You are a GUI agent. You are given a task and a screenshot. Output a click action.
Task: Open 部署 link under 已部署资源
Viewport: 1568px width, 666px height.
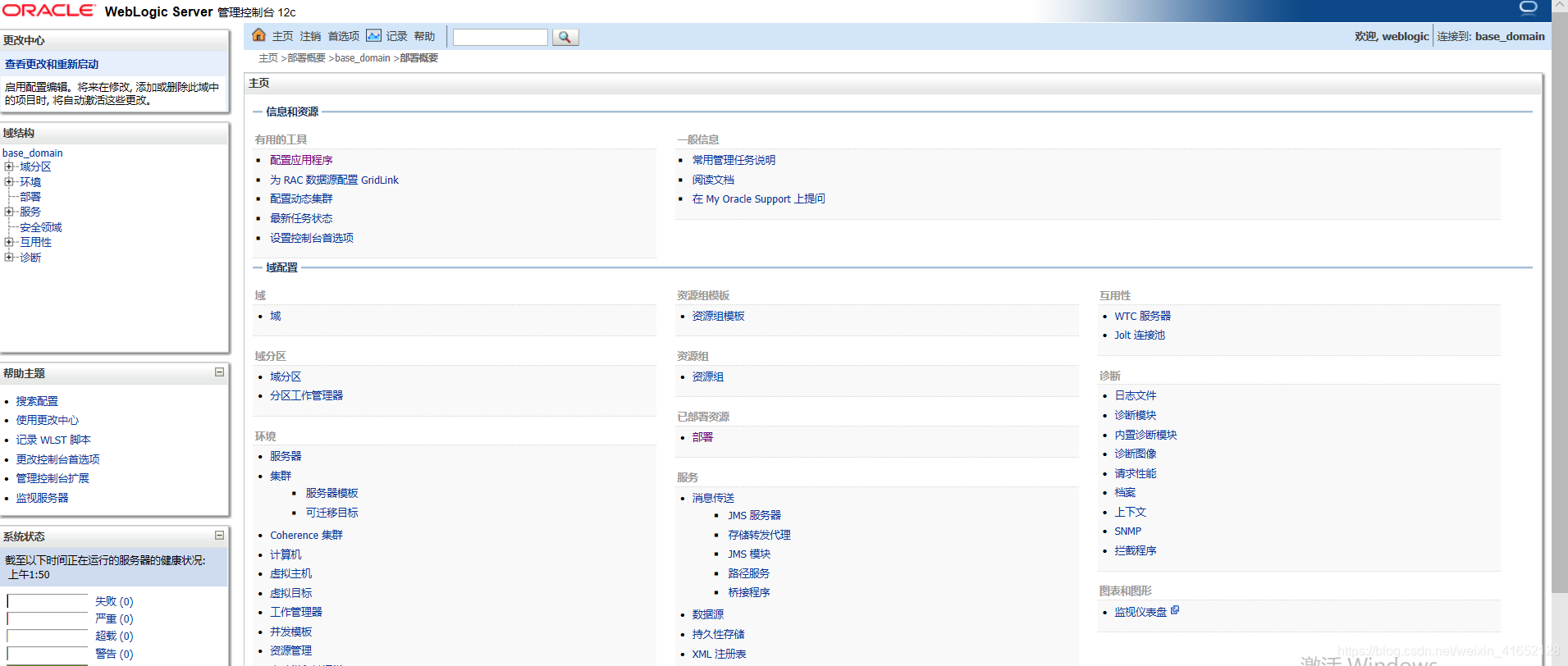702,437
